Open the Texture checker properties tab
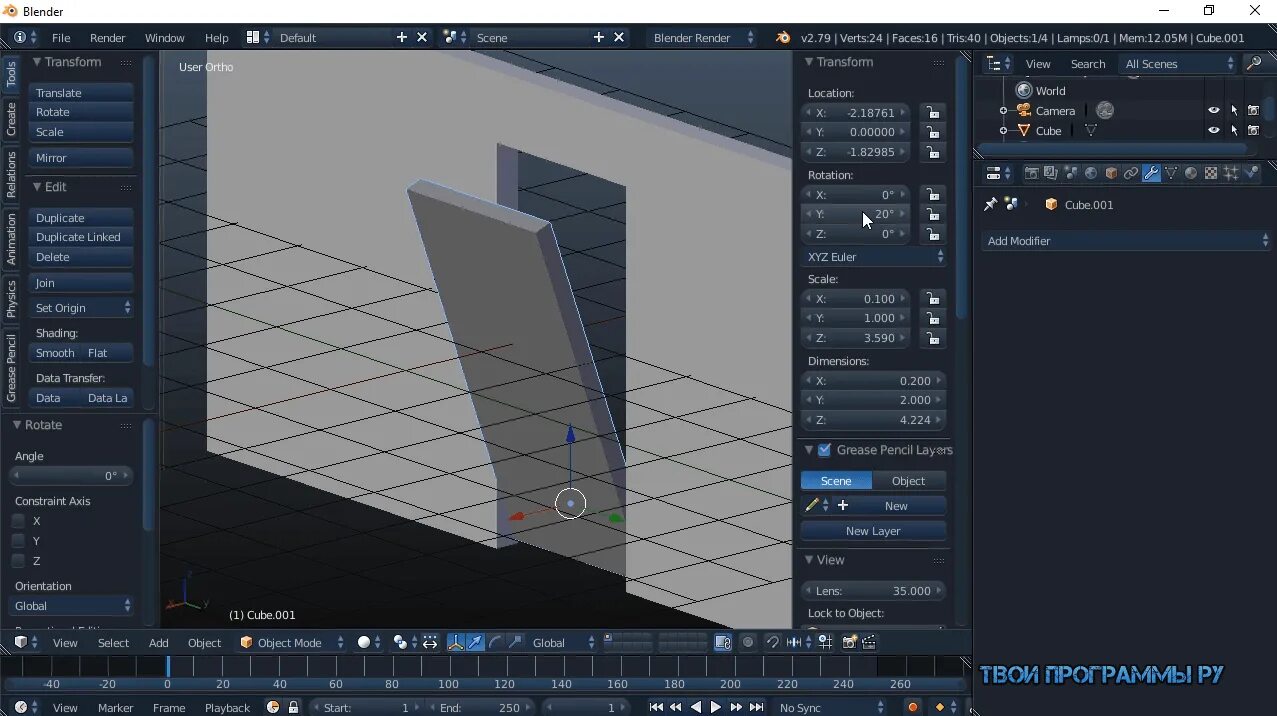1277x716 pixels. [1211, 173]
